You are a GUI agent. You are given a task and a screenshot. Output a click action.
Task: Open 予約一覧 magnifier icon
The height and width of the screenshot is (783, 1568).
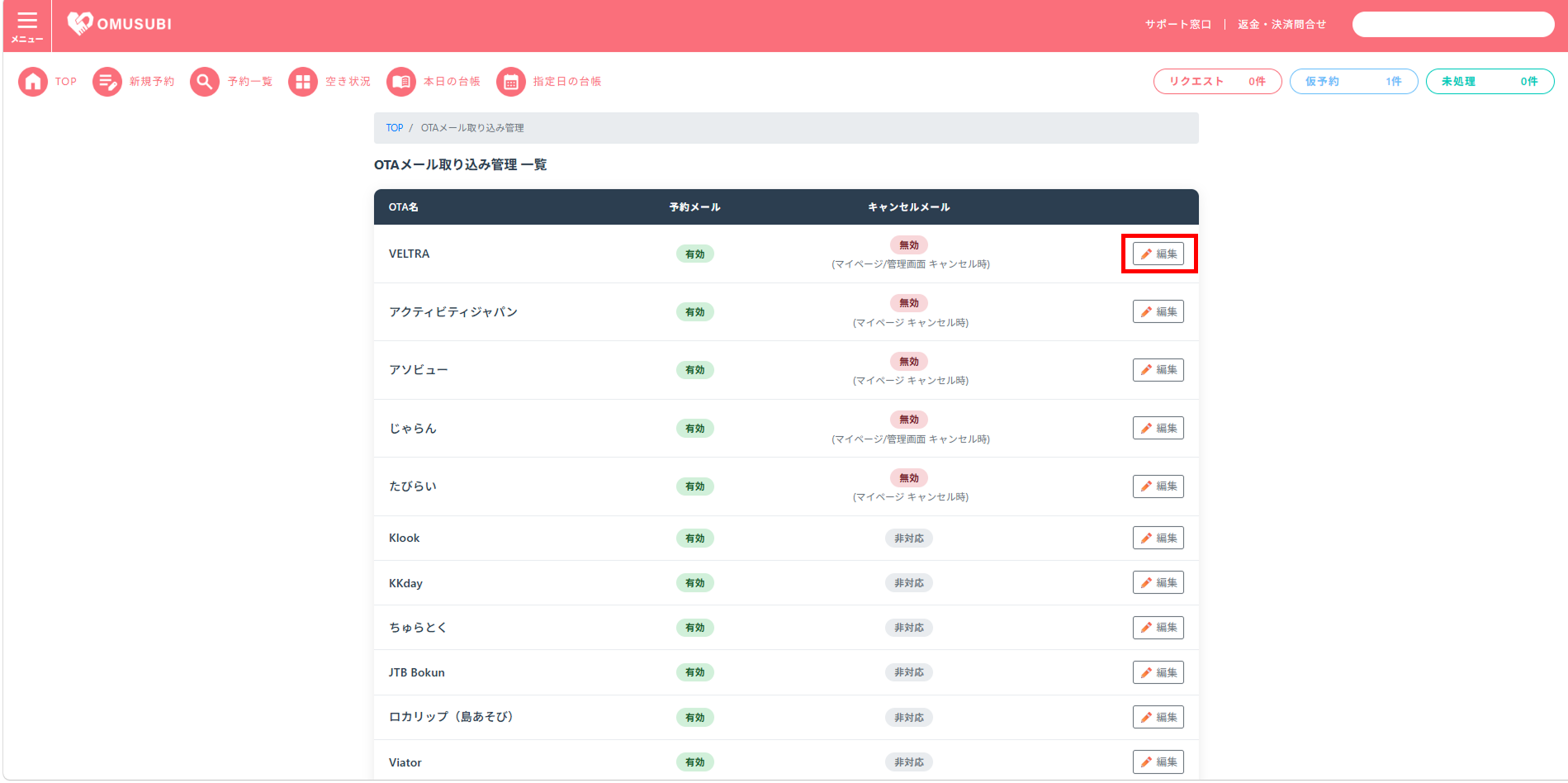tap(205, 82)
